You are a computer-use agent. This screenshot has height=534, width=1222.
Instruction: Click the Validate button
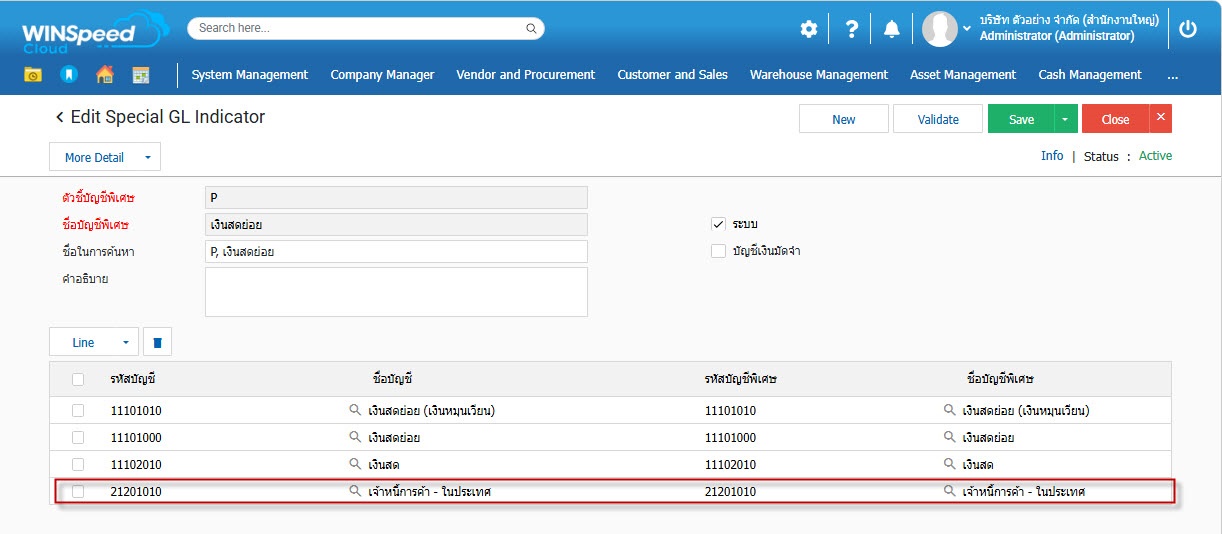point(938,119)
